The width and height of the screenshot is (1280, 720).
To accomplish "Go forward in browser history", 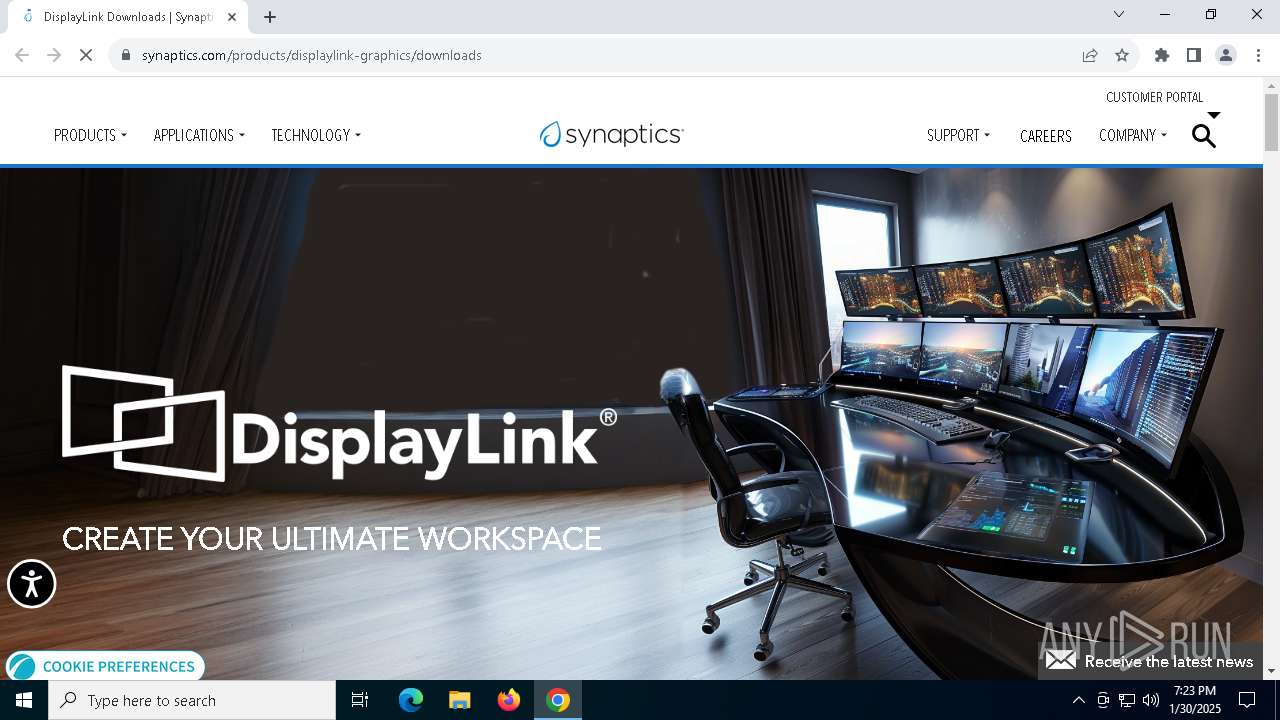I will coord(54,55).
